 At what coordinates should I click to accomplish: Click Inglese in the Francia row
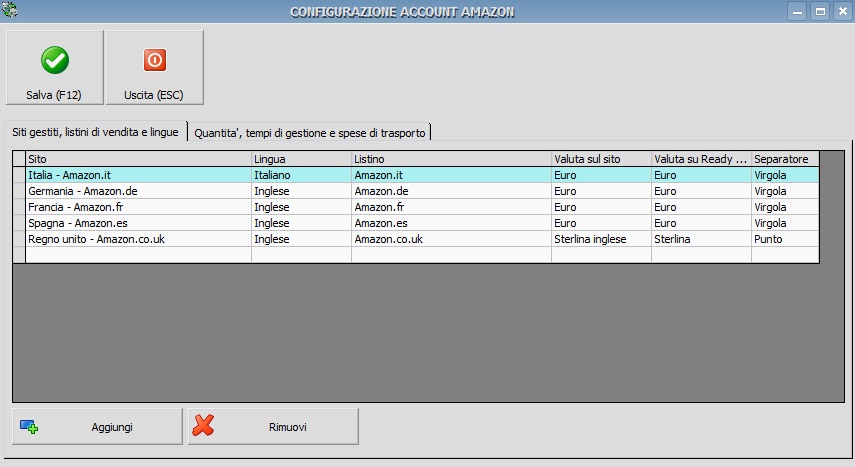(301, 207)
